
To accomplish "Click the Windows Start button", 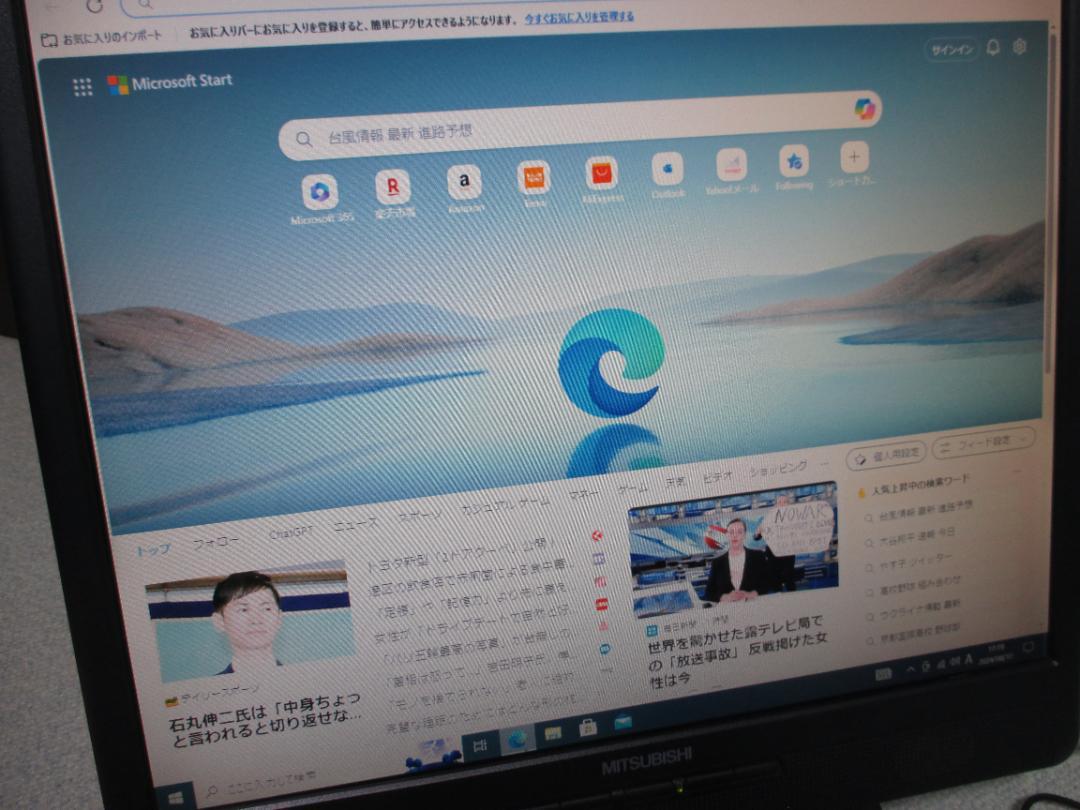I will click(x=176, y=798).
